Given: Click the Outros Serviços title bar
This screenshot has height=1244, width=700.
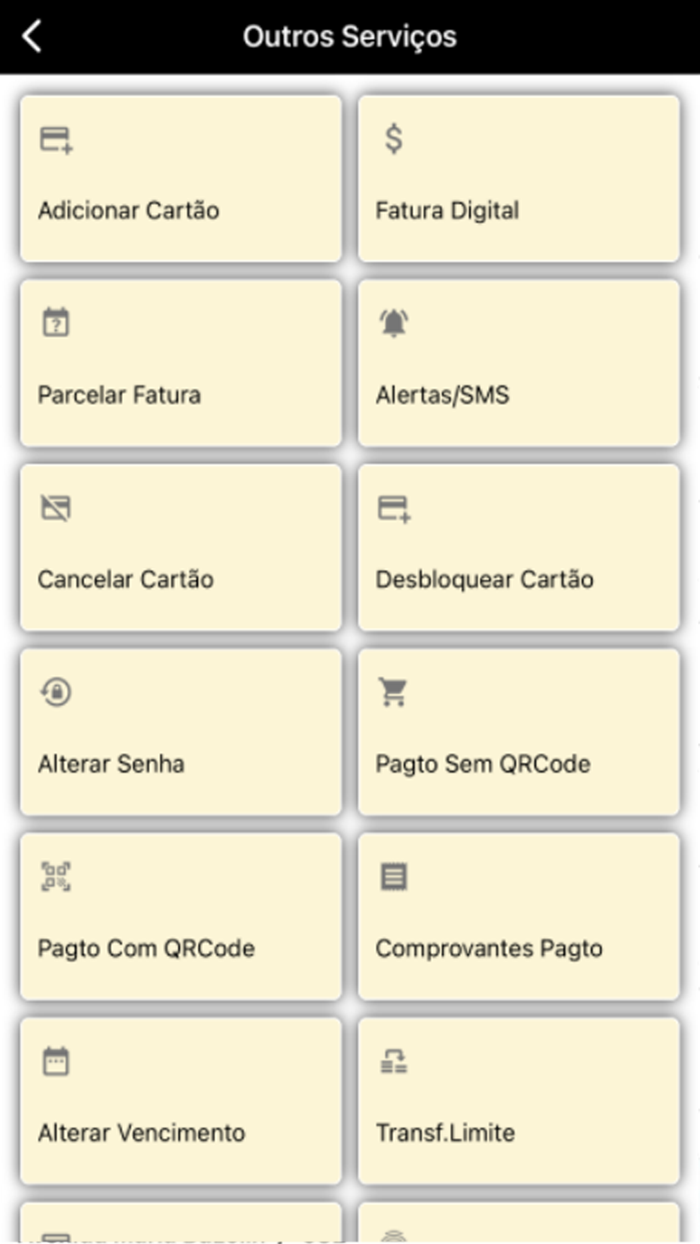Looking at the screenshot, I should tap(348, 35).
